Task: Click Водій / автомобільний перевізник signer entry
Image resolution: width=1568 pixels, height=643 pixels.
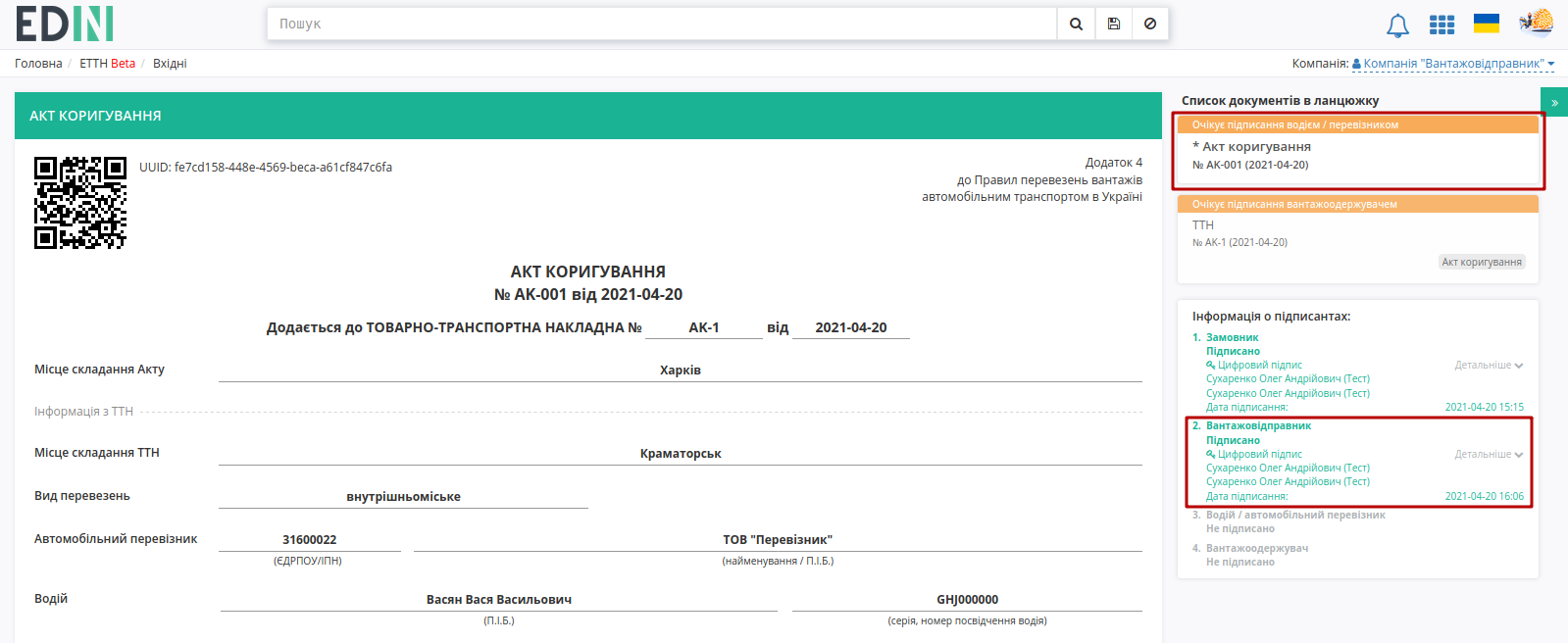Action: pyautogui.click(x=1295, y=516)
